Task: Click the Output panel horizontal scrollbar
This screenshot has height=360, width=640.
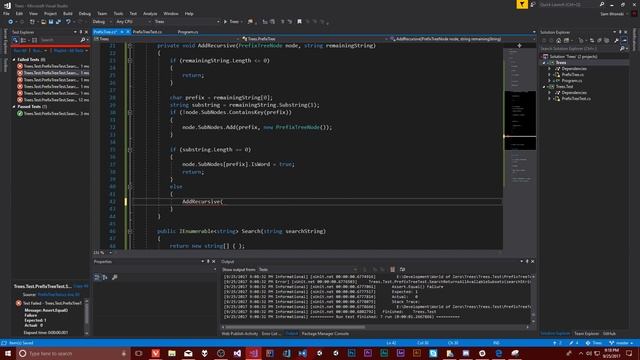Action: 375,327
